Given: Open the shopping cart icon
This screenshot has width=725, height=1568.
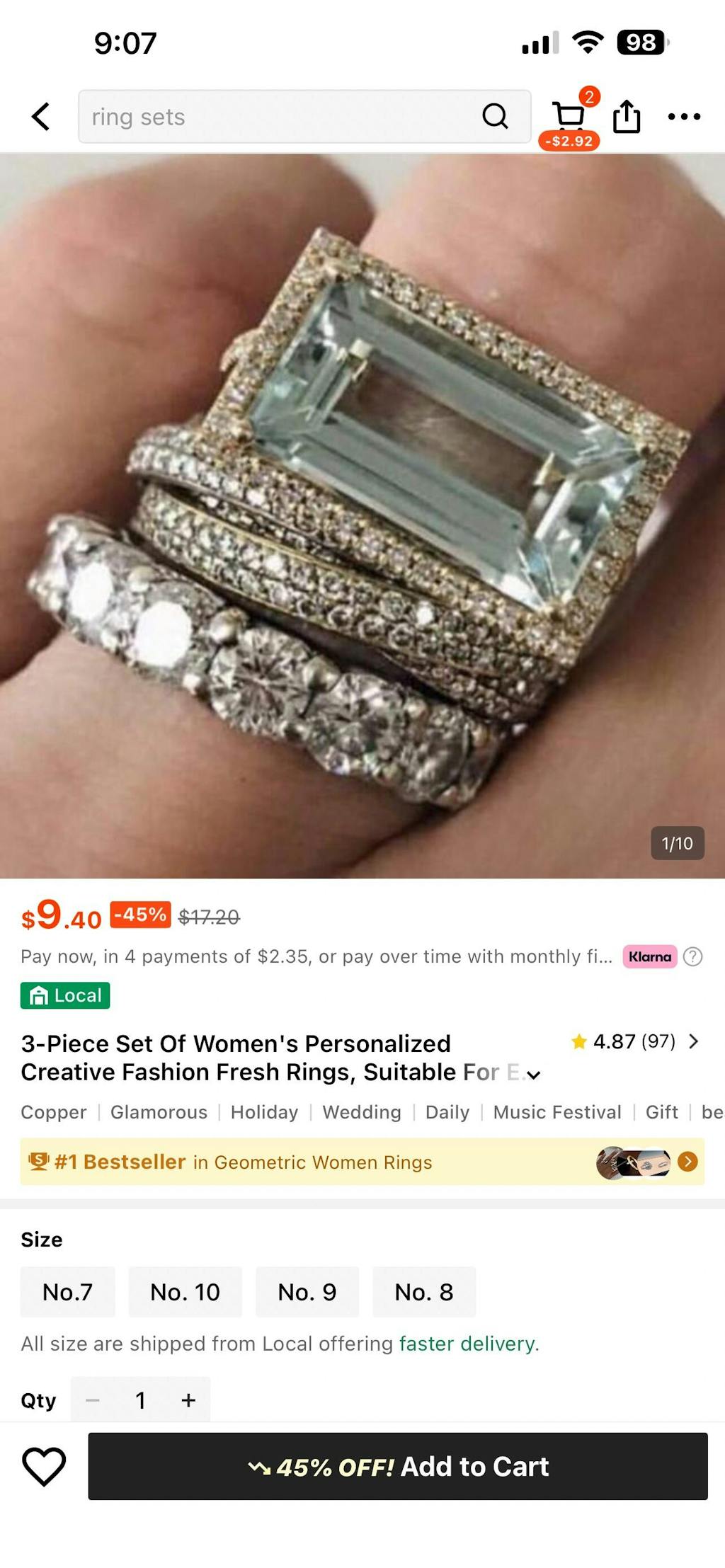Looking at the screenshot, I should pos(569,115).
